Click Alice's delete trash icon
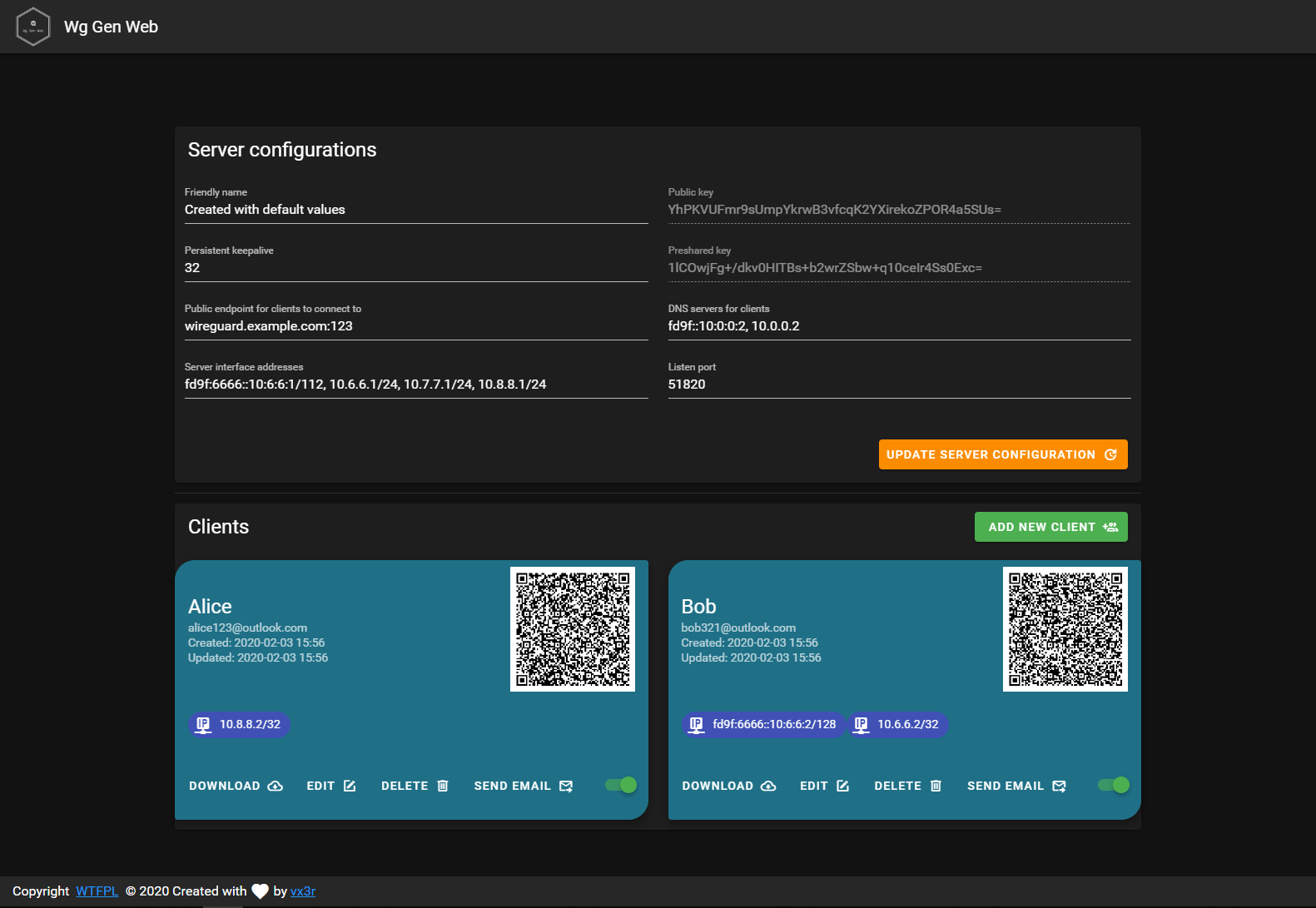The height and width of the screenshot is (908, 1316). 443,786
